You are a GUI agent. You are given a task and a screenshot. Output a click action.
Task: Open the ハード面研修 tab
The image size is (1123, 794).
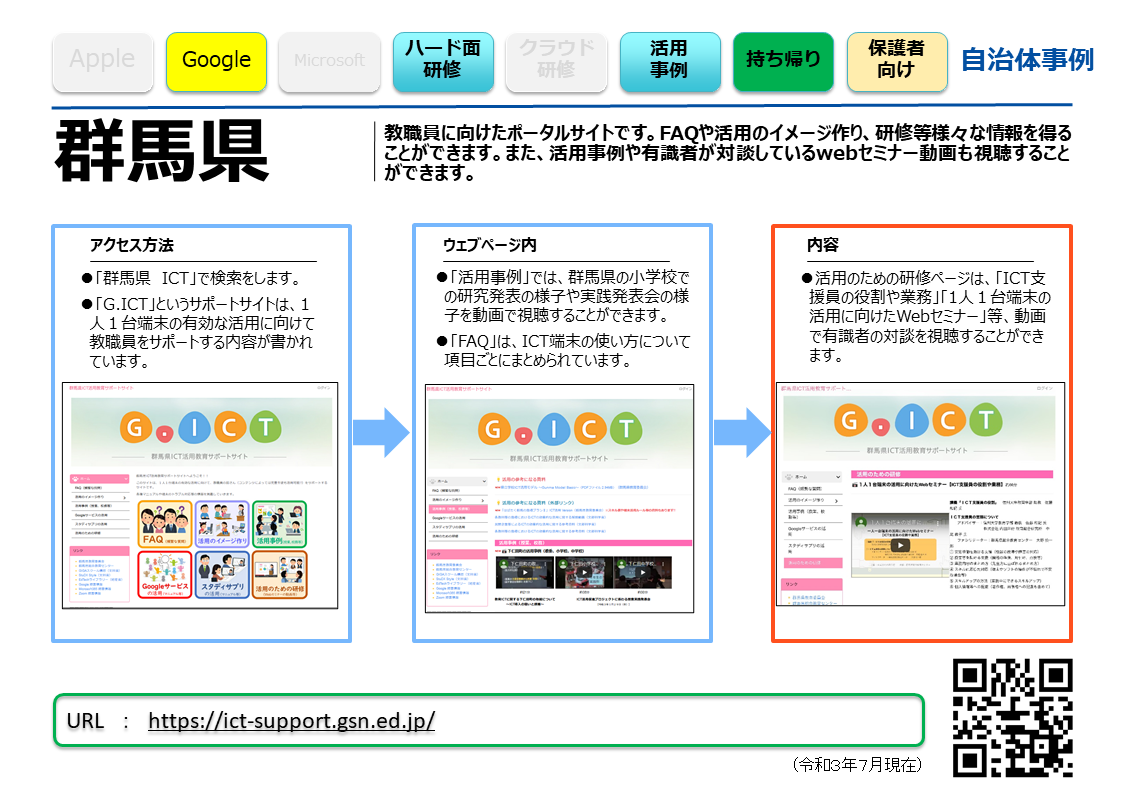click(x=443, y=62)
